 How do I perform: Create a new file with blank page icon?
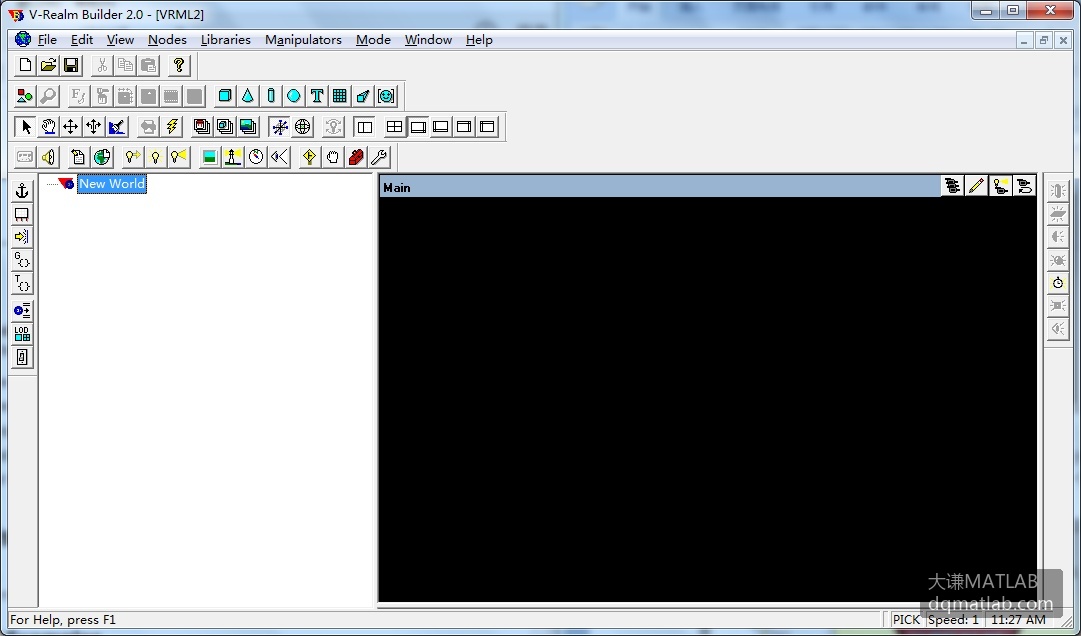(x=26, y=65)
